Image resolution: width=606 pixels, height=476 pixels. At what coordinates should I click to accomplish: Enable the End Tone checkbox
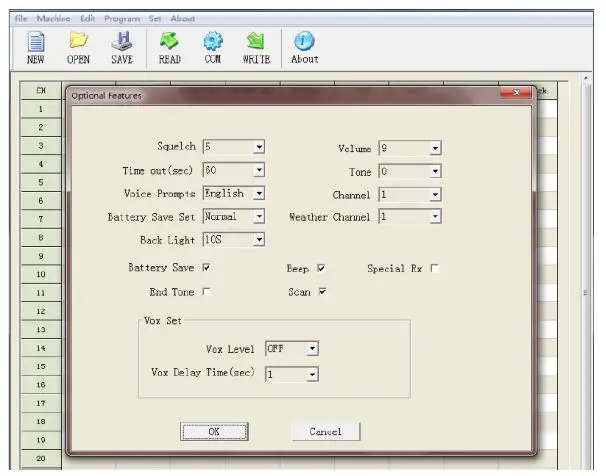click(x=206, y=292)
